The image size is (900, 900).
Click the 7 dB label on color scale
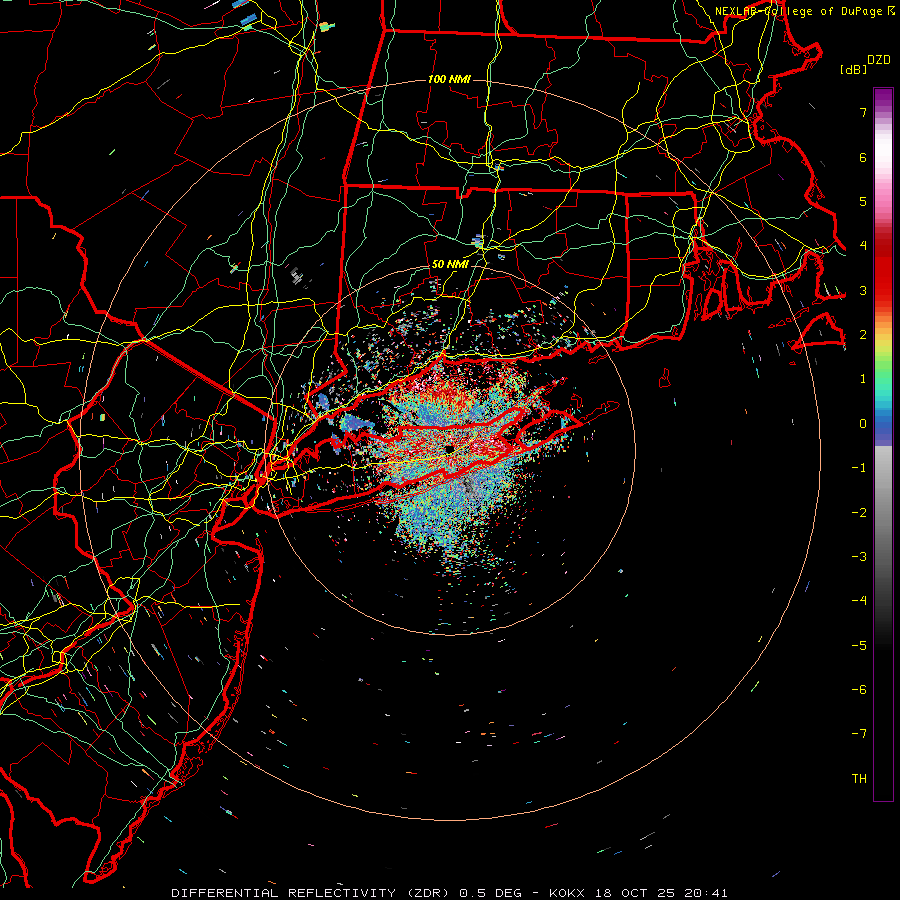point(863,113)
